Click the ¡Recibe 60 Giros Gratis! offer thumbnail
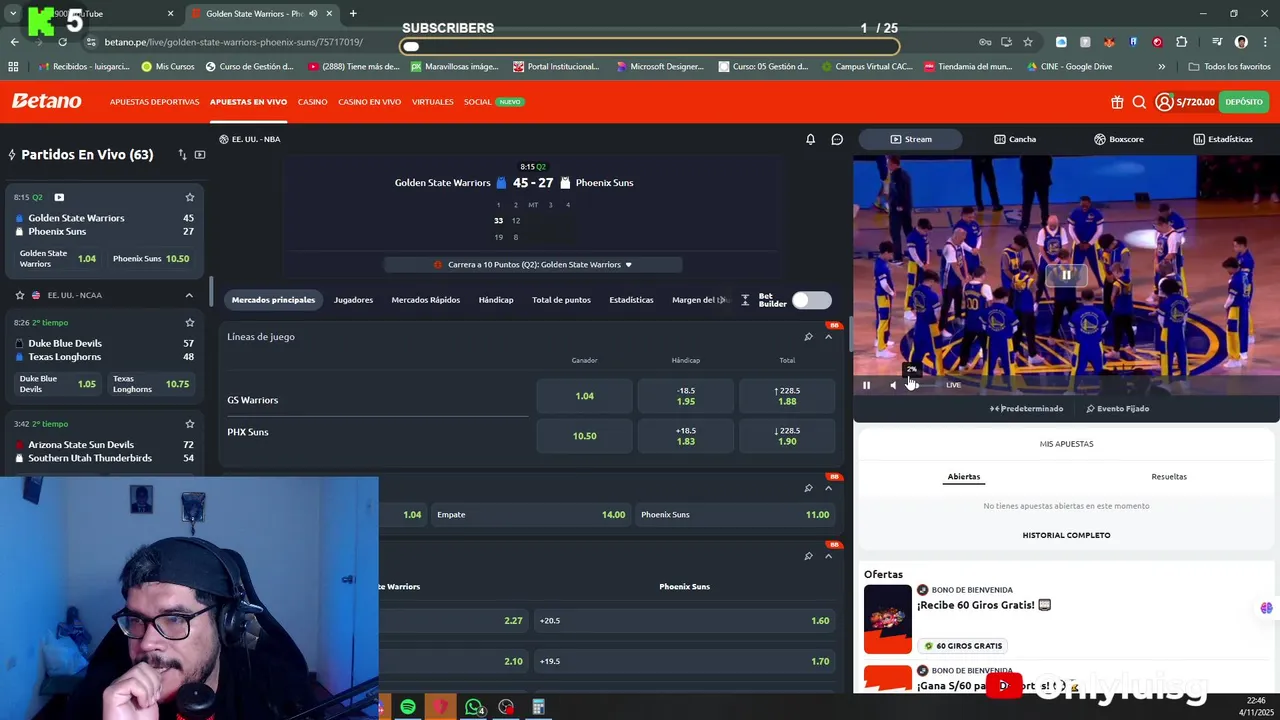Image resolution: width=1280 pixels, height=720 pixels. [x=888, y=619]
